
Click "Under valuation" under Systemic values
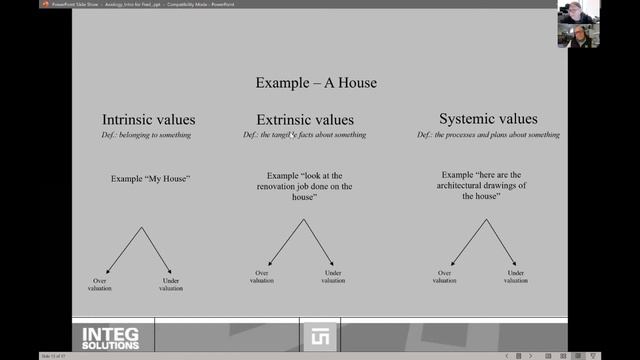point(516,277)
